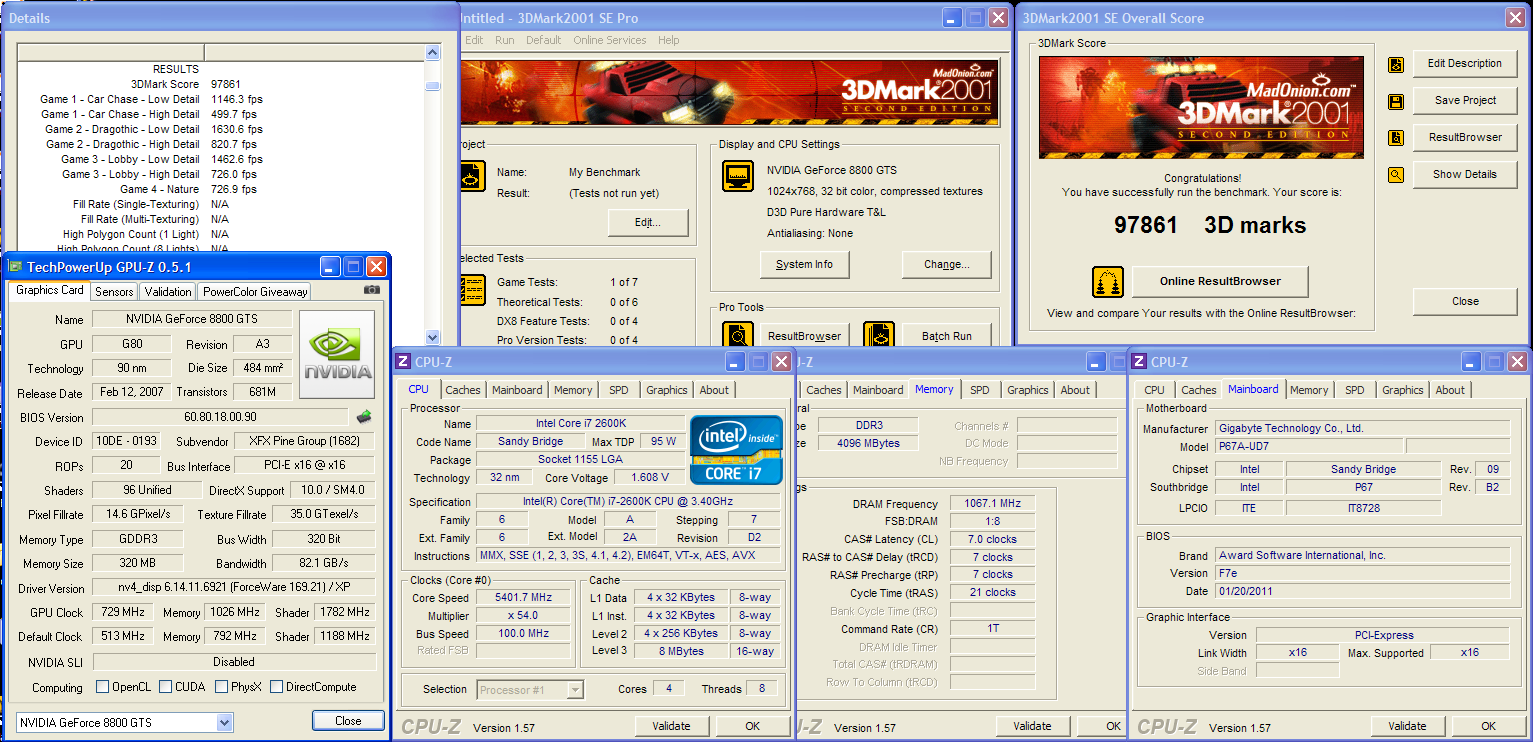
Task: Open Graphics tab in CPU-Z DRAM Frequency window
Action: (x=1027, y=390)
